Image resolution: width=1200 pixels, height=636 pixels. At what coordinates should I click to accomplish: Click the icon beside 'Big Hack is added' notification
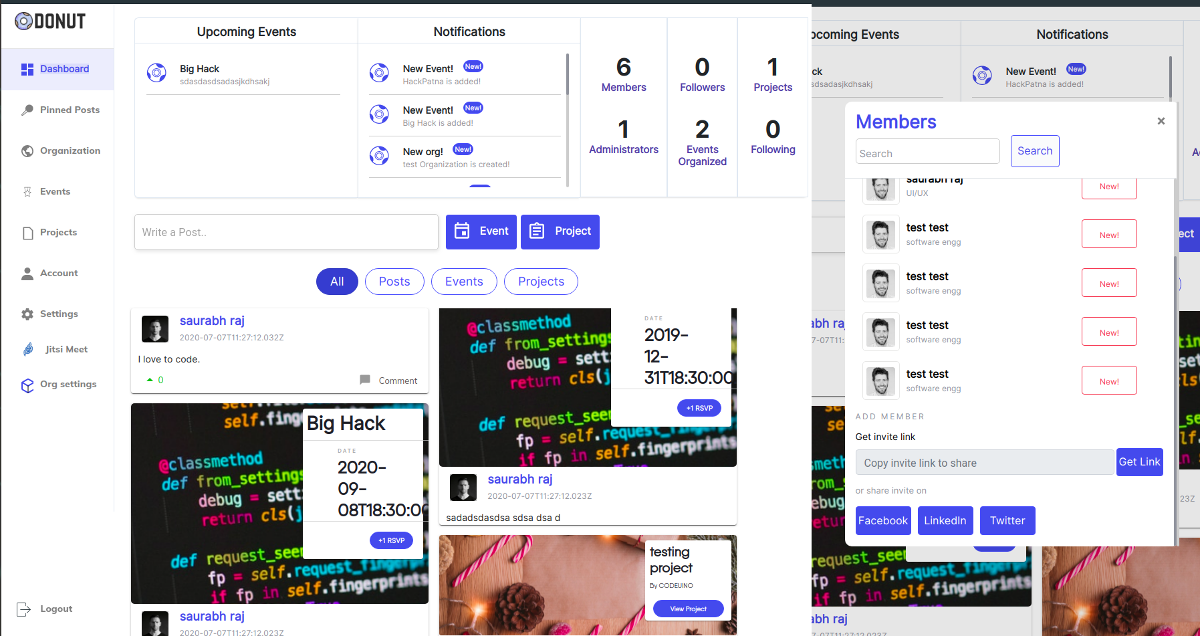[379, 113]
